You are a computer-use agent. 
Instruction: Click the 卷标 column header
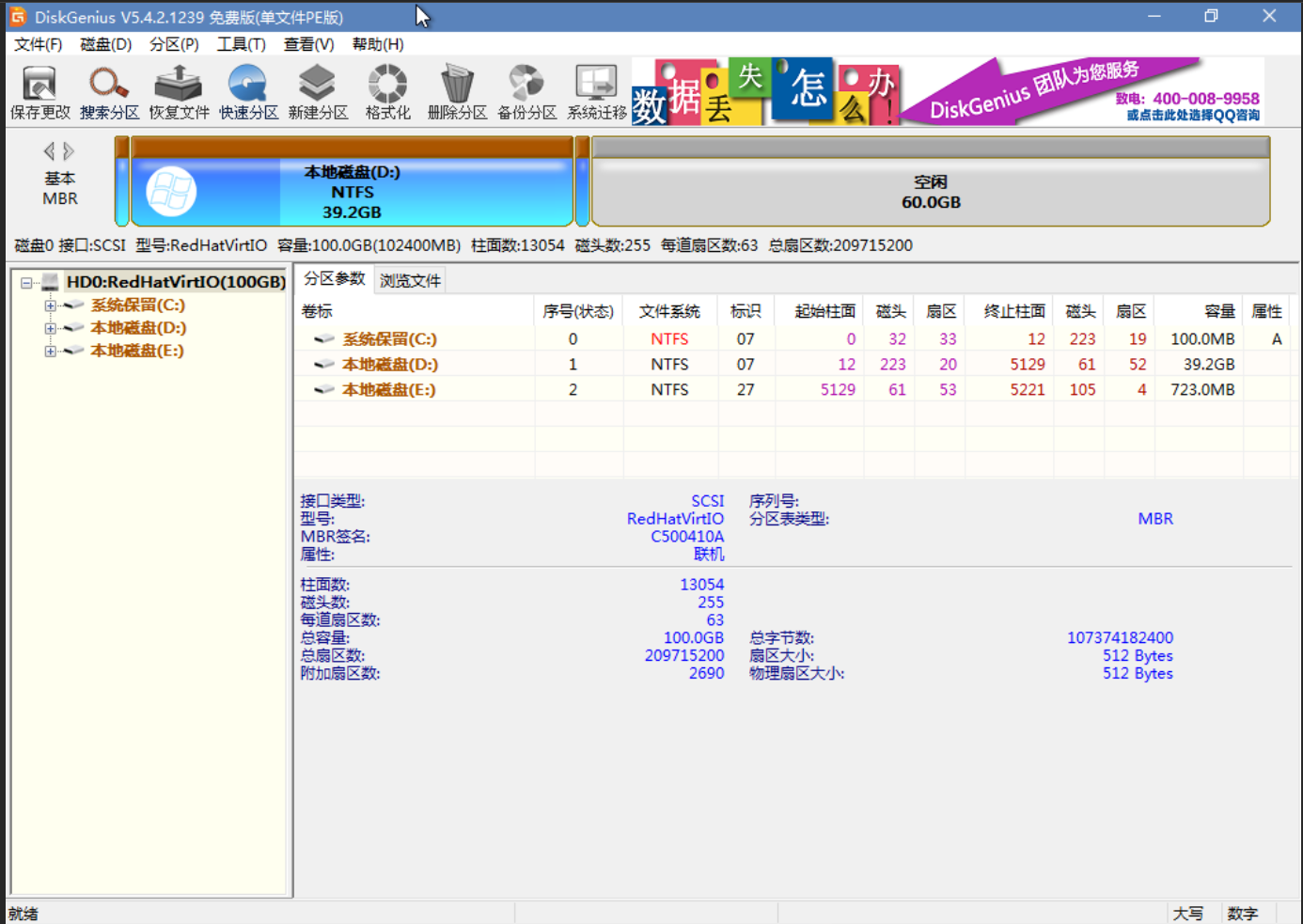click(415, 311)
